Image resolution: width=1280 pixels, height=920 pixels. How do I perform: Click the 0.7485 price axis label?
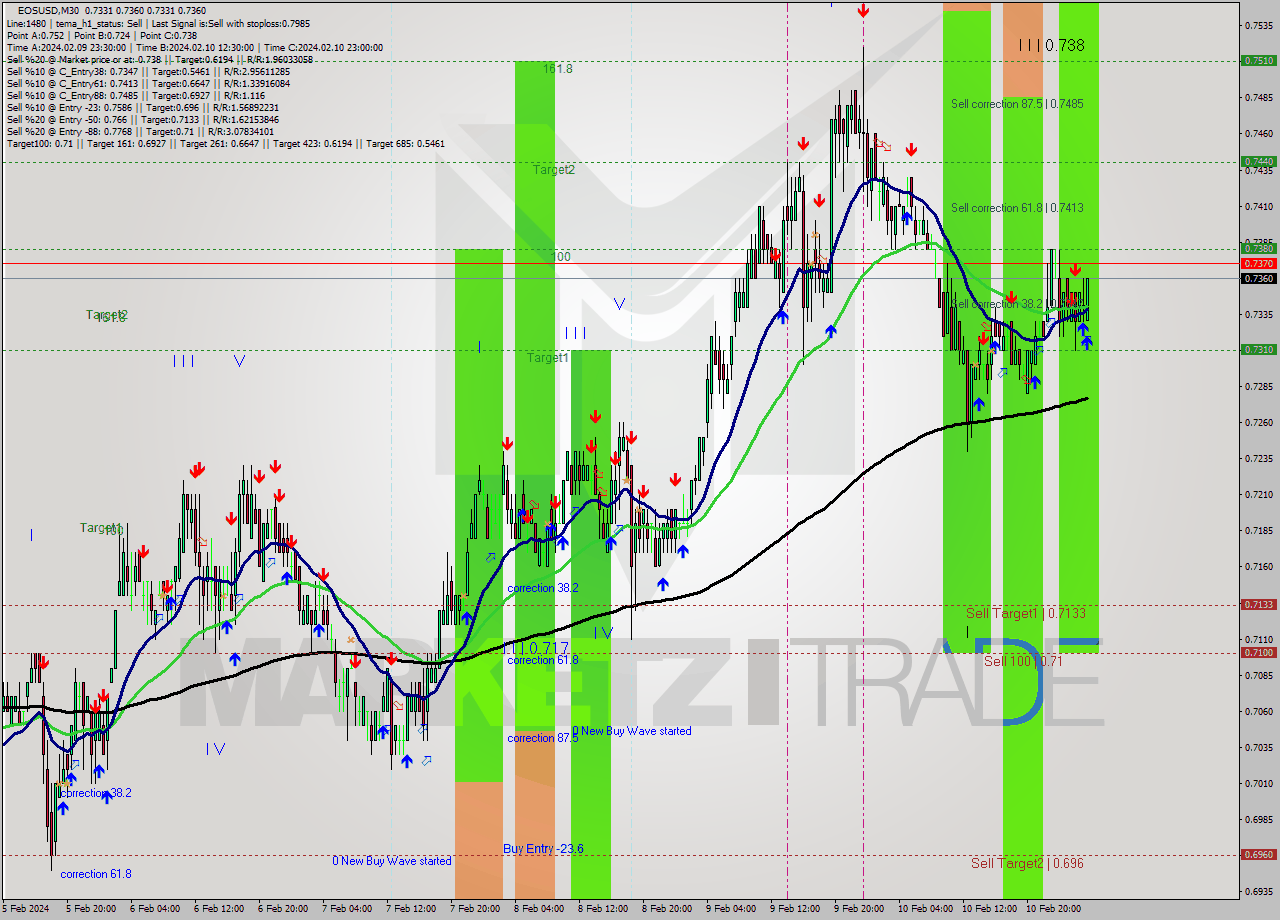coord(1257,97)
